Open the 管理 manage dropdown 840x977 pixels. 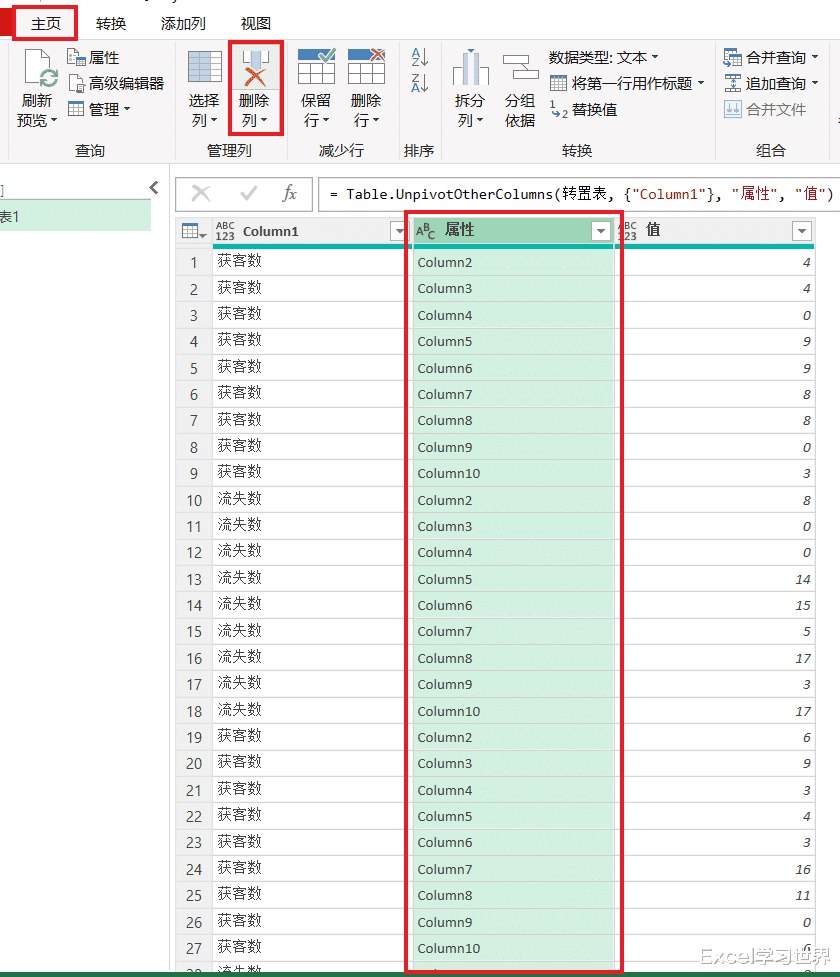tap(99, 110)
